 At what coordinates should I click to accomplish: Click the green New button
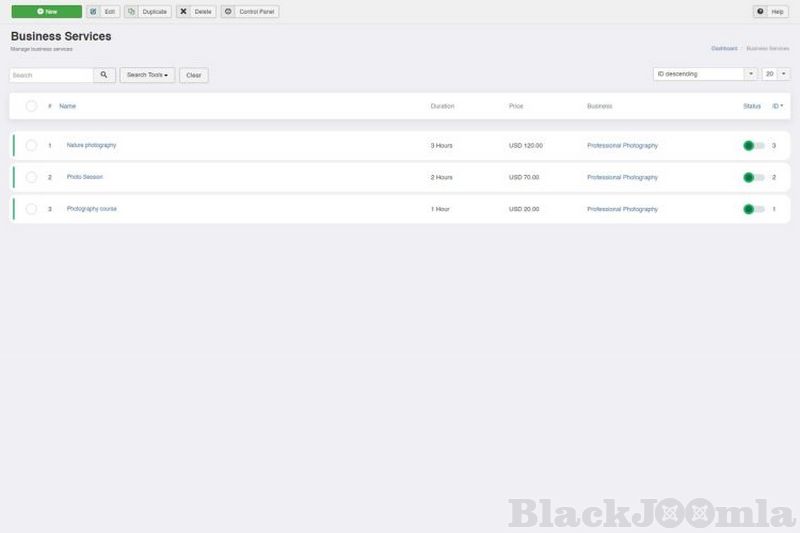46,12
